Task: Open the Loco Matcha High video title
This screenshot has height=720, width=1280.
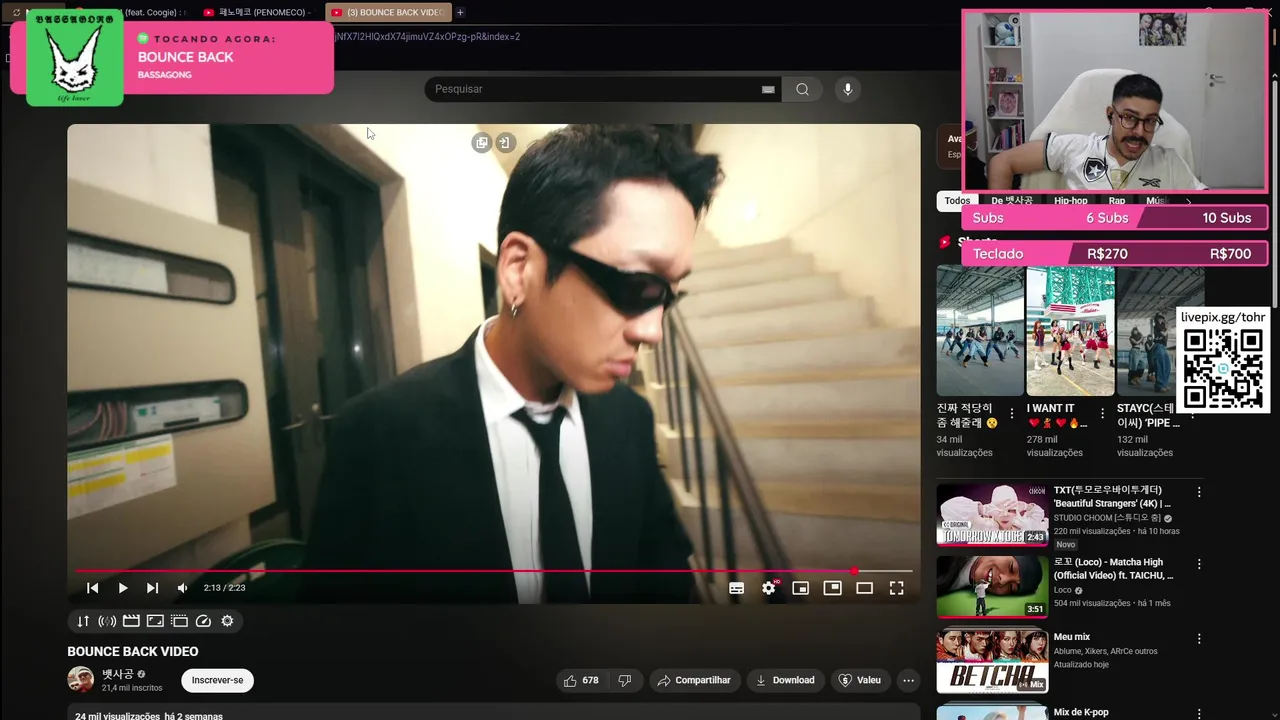Action: 1113,569
